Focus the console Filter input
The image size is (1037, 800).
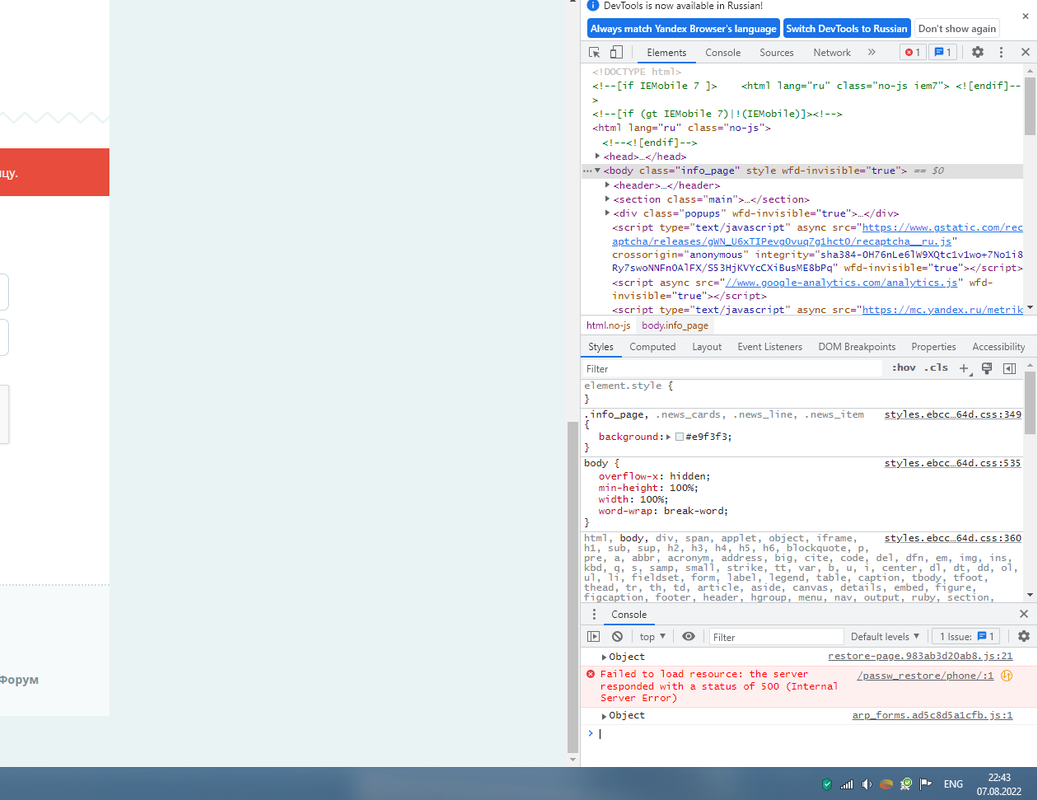coord(776,637)
